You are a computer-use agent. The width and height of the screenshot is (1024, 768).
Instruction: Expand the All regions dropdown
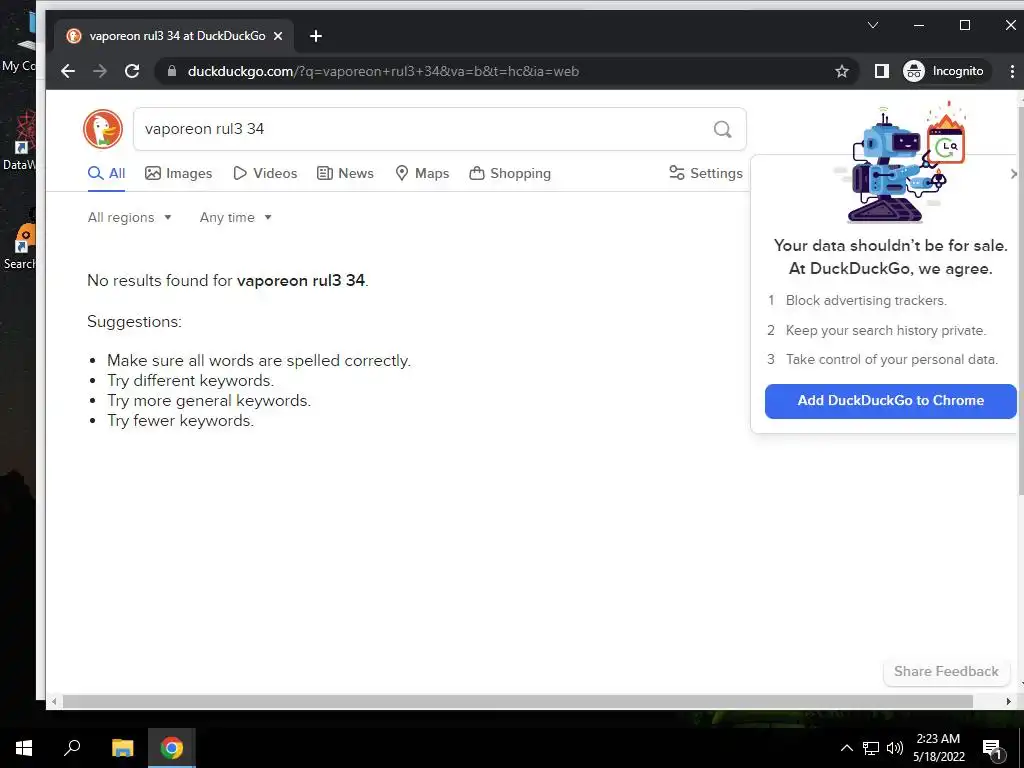click(129, 217)
